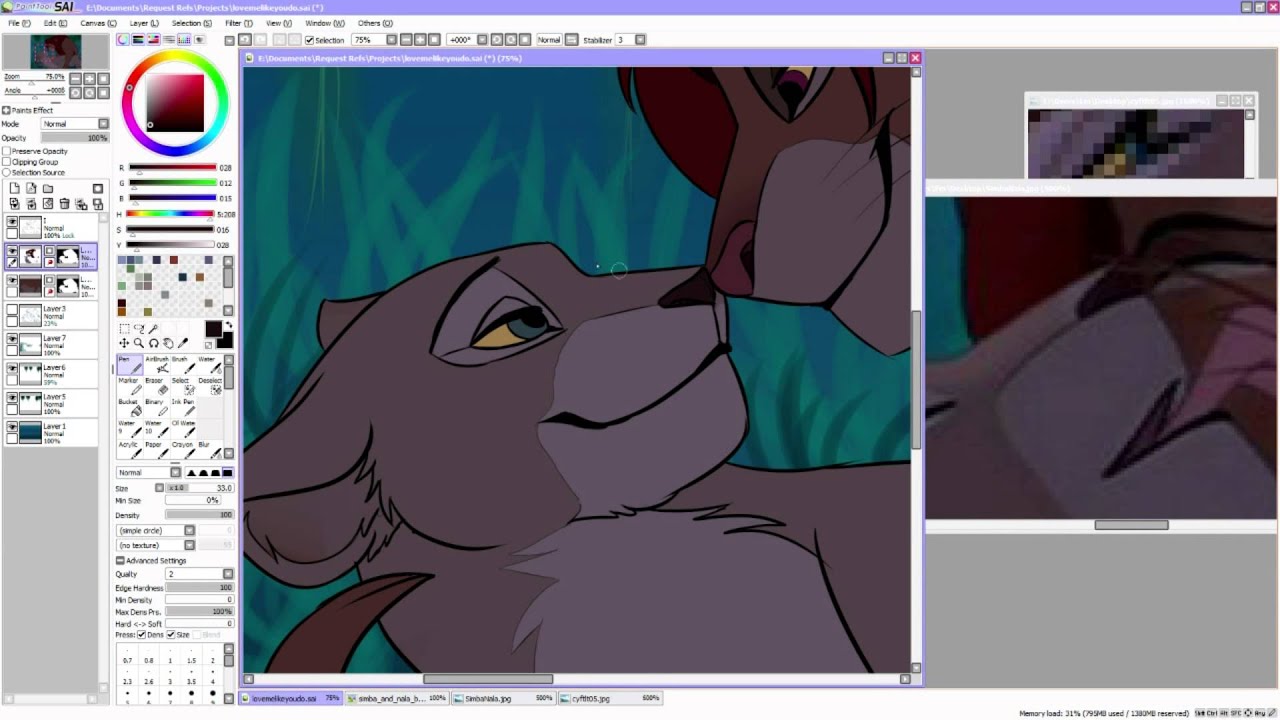Screen dimensions: 1280x720
Task: Adjust the hue H color slider
Action: tap(172, 214)
